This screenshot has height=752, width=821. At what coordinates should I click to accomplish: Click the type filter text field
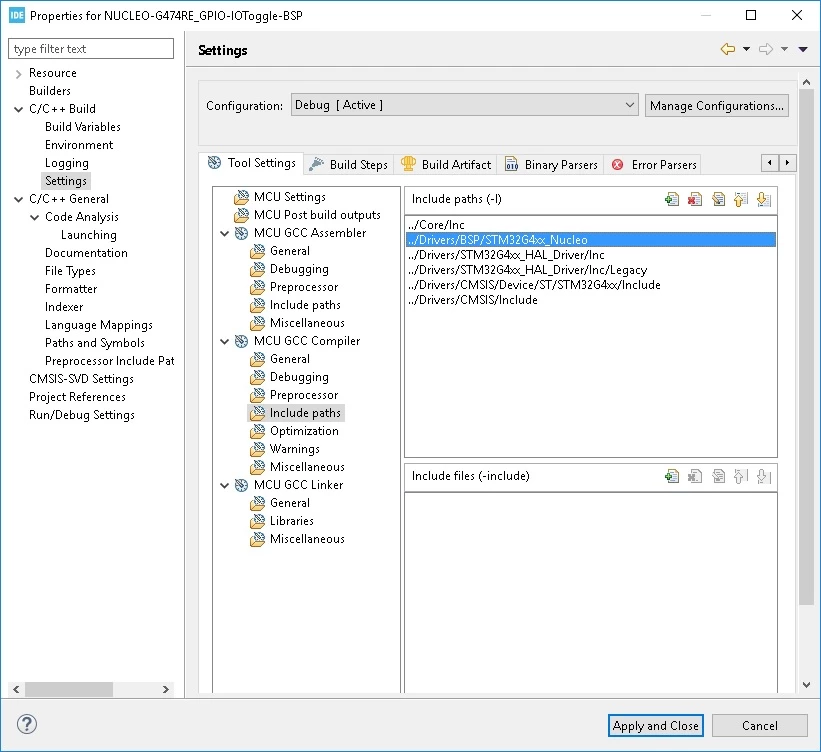pyautogui.click(x=91, y=49)
